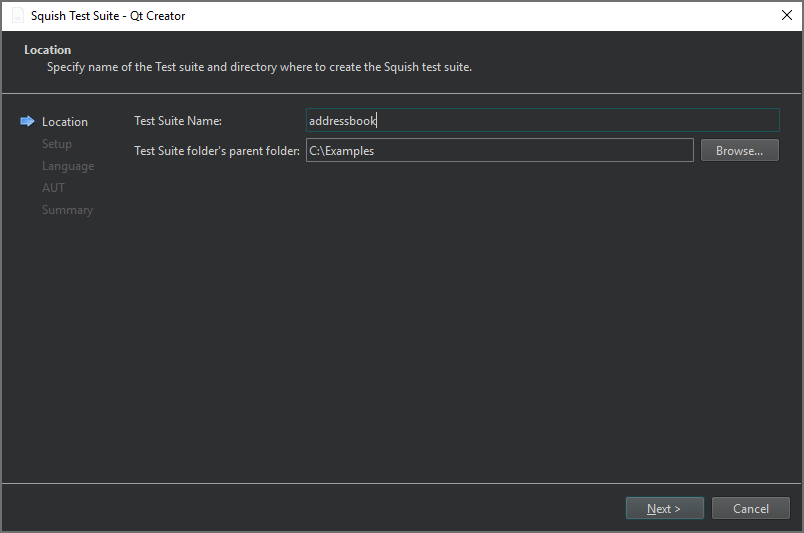Click the 'Test Suite Name:' label
The image size is (804, 533).
point(178,121)
